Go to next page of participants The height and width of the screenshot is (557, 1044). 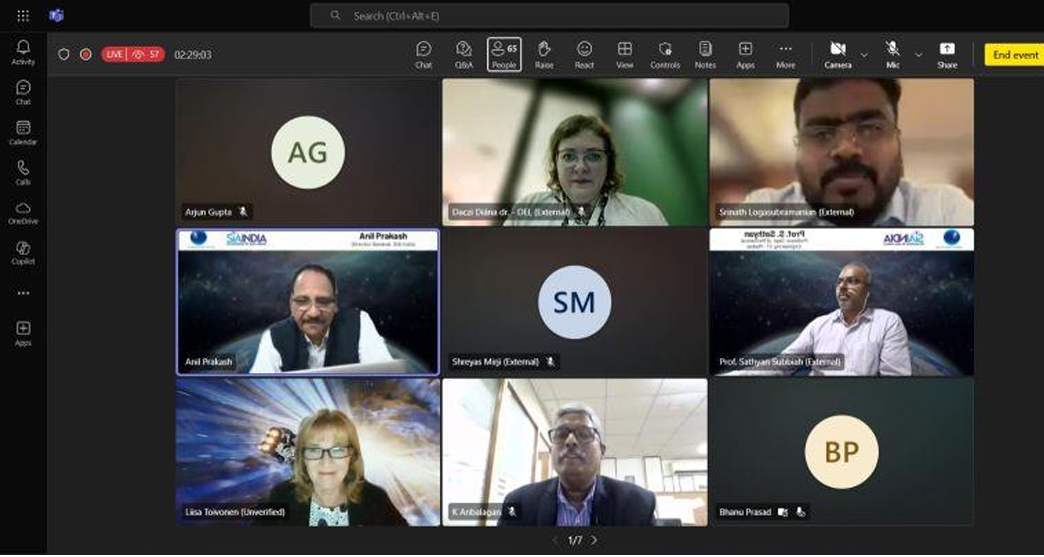pyautogui.click(x=594, y=540)
